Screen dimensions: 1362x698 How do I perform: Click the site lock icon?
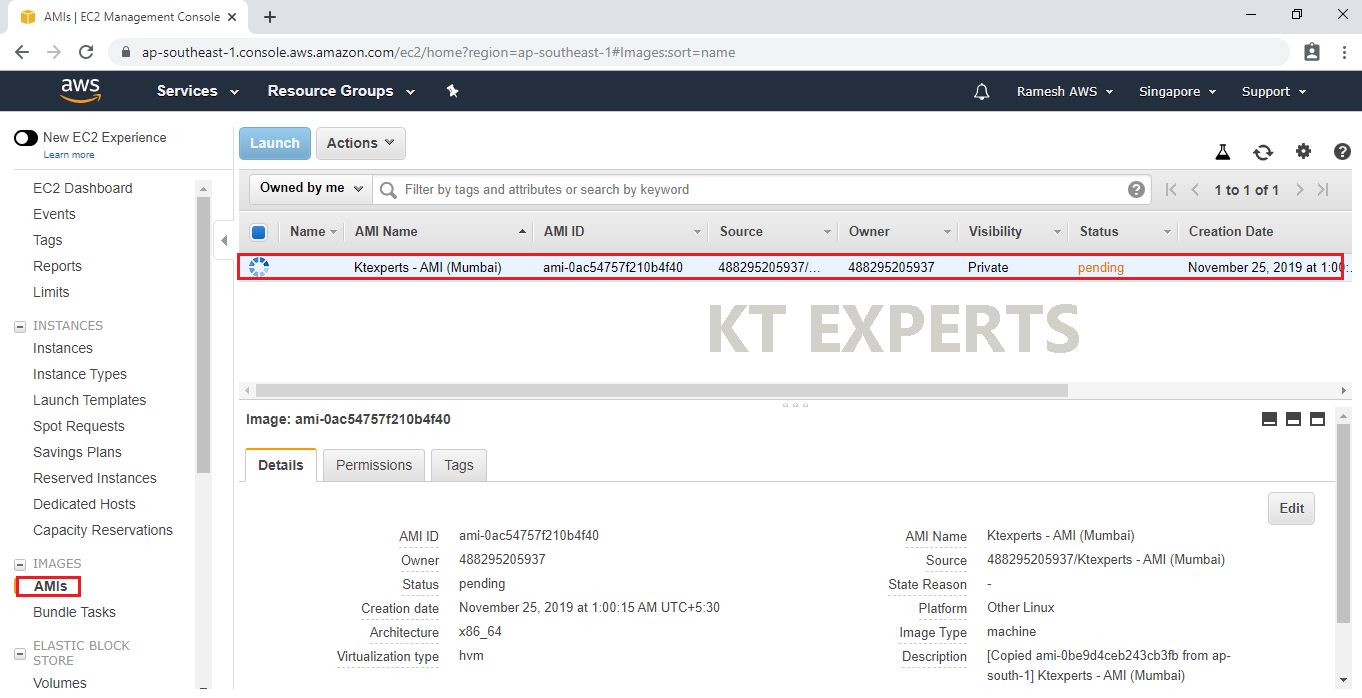pyautogui.click(x=125, y=52)
